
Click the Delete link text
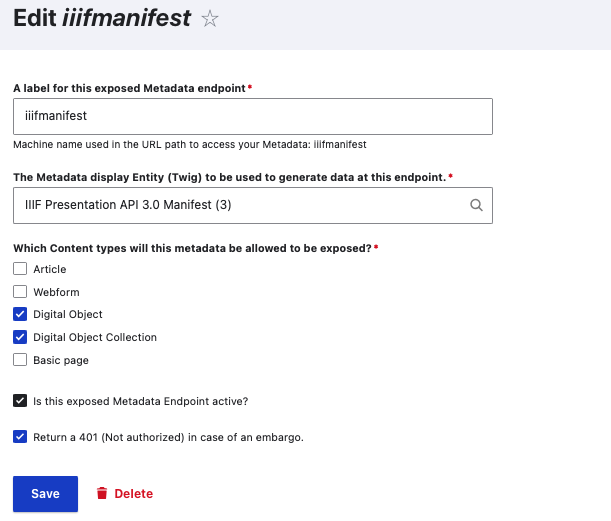(x=134, y=493)
